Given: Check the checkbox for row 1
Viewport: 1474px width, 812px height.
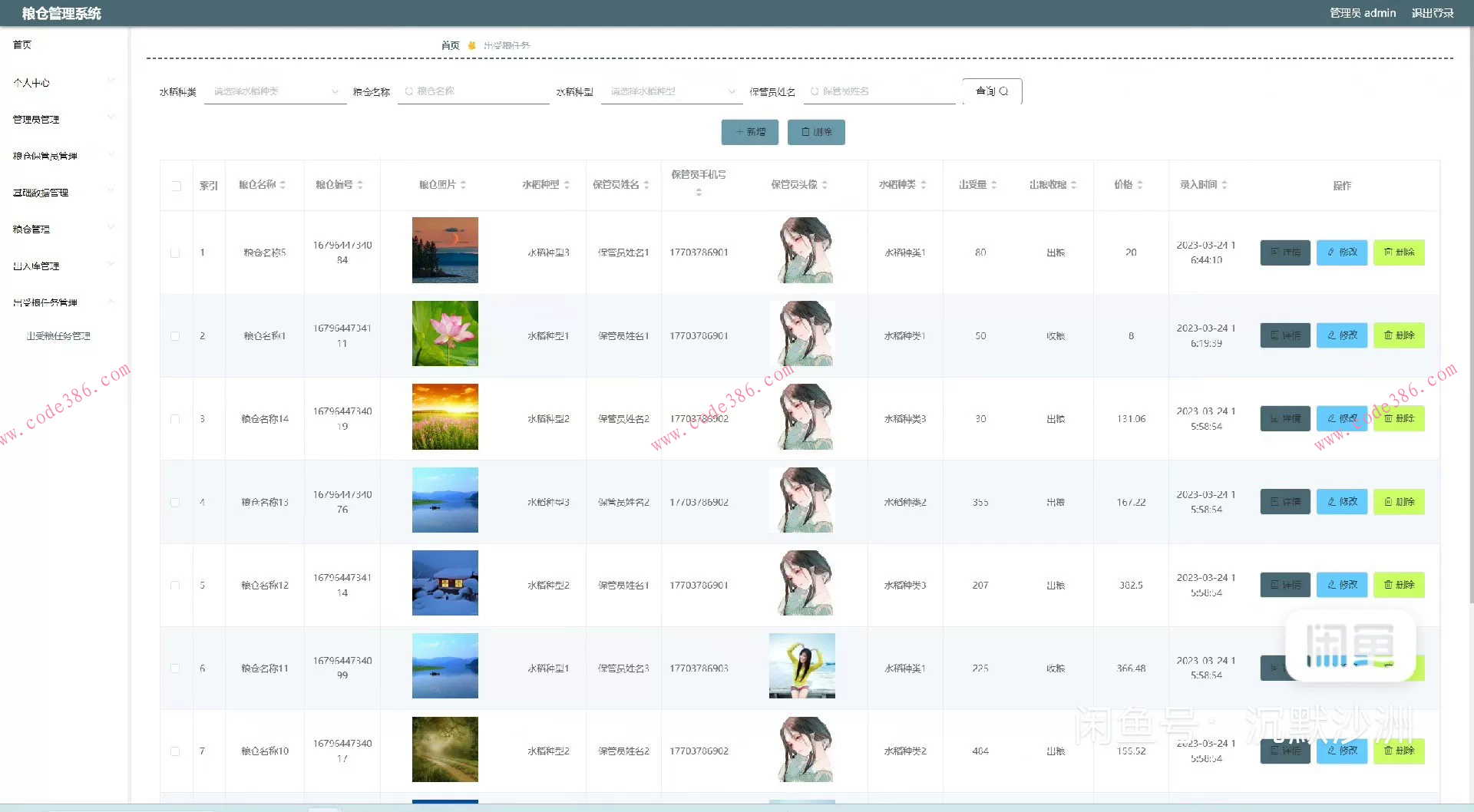Looking at the screenshot, I should [x=175, y=253].
